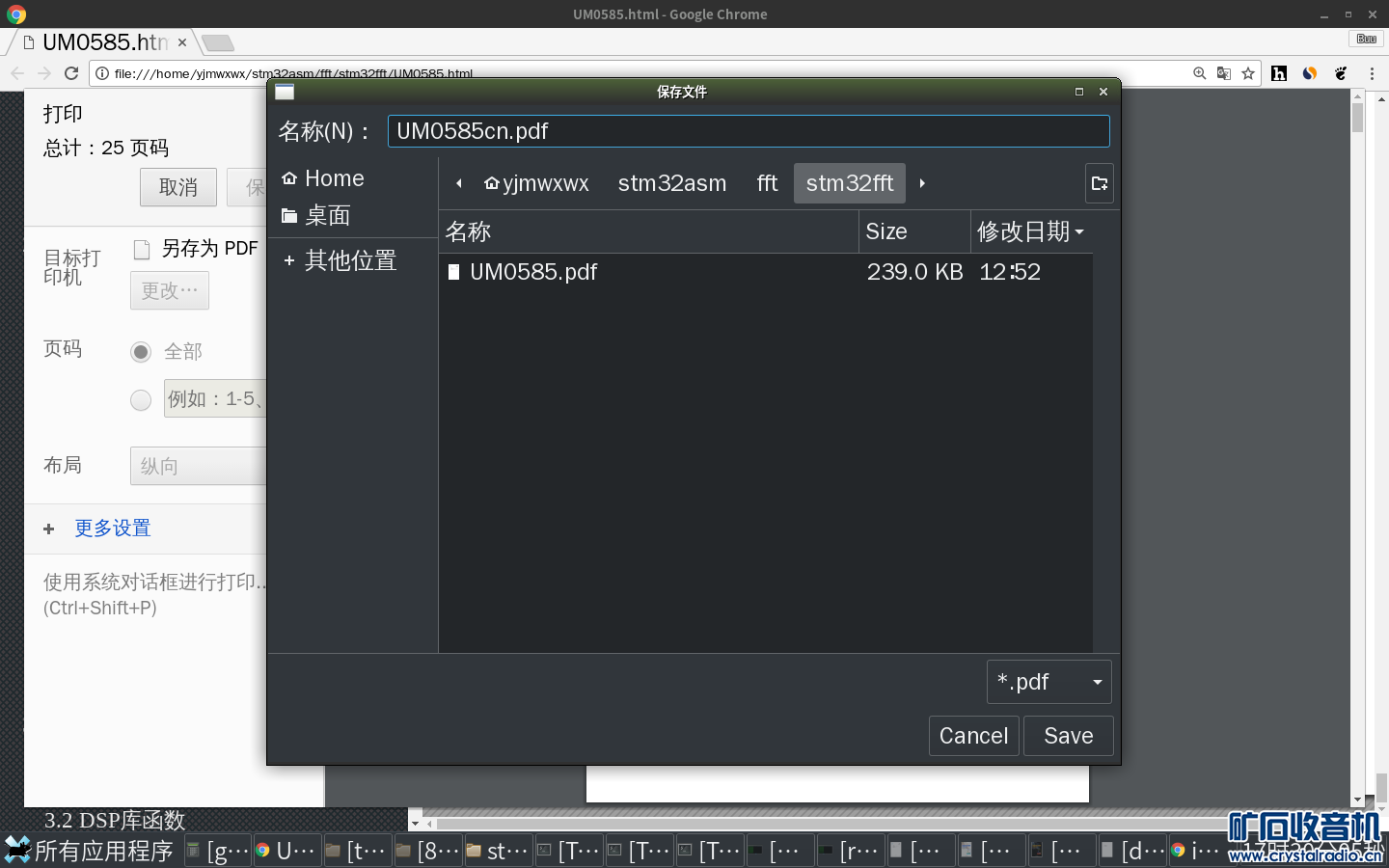Click the Chrome address bar URL
1389x868 pixels.
point(293,74)
